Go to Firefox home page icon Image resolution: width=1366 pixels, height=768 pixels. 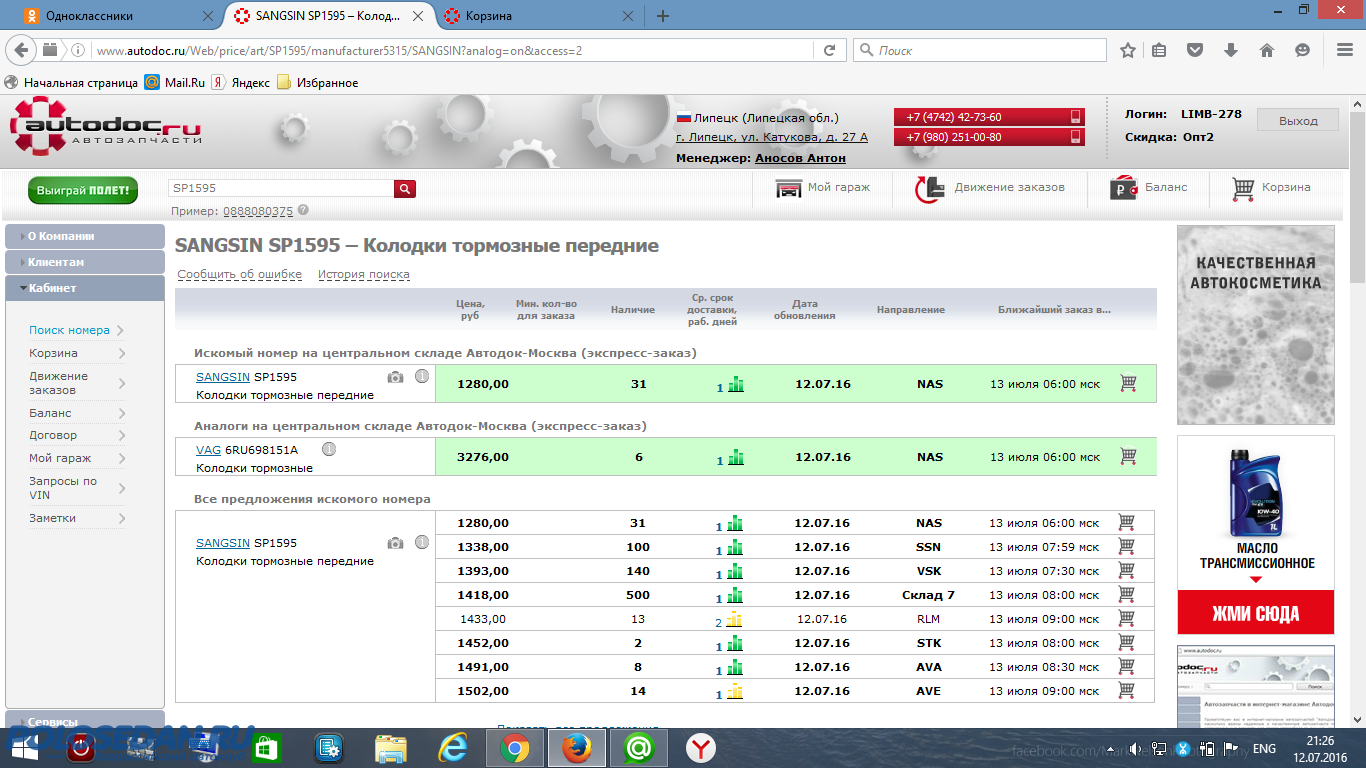click(1266, 50)
